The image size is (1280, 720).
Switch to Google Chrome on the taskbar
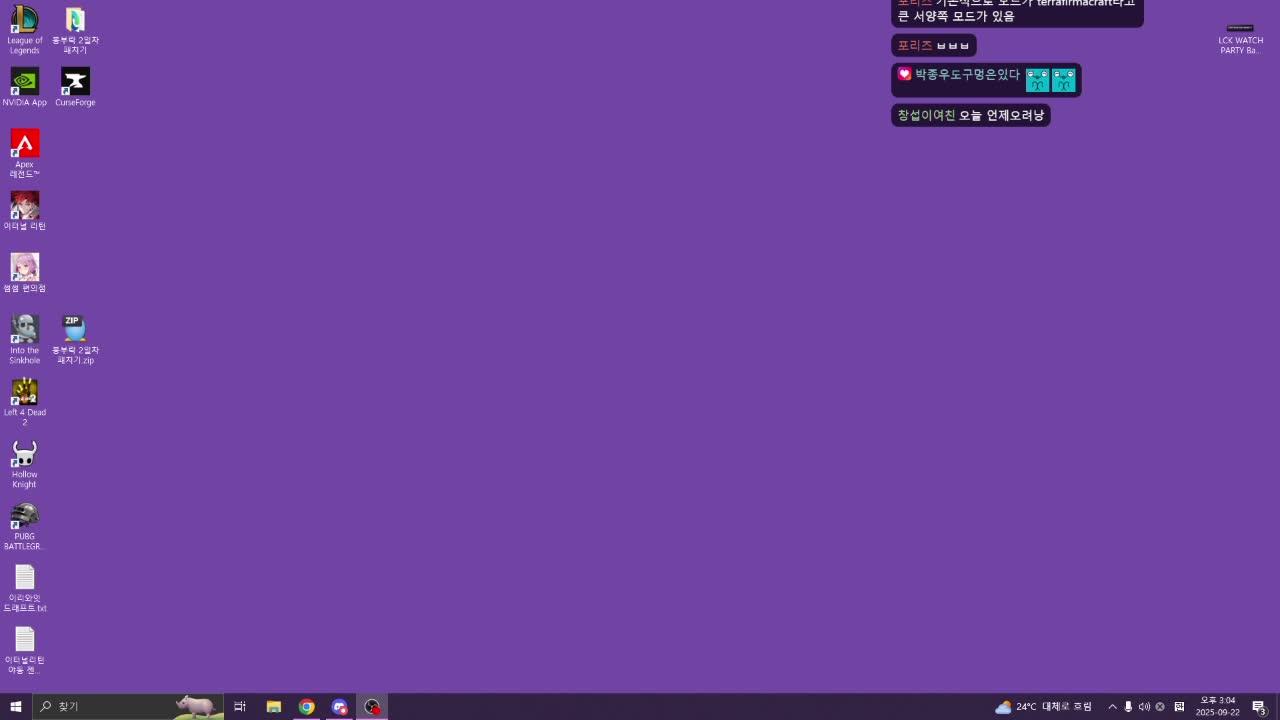(306, 706)
